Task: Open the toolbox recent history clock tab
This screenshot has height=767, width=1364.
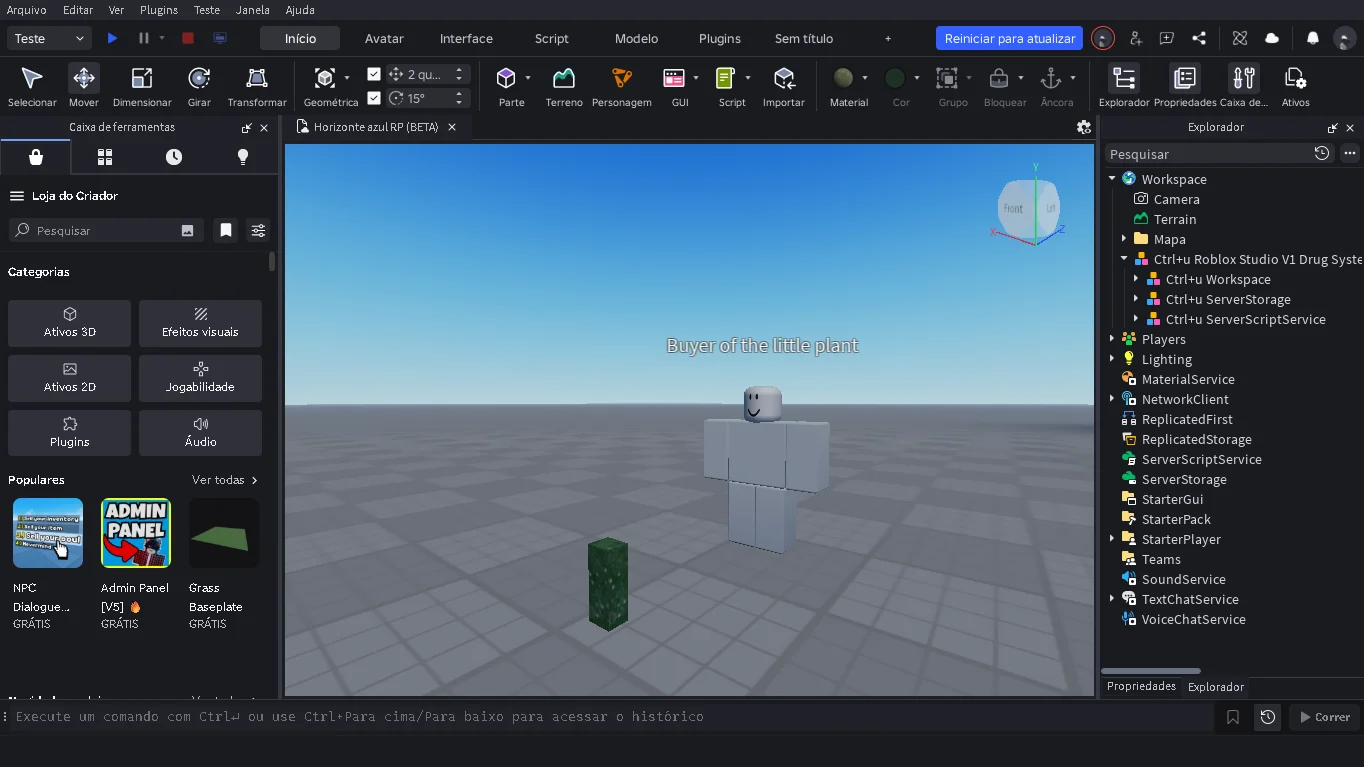Action: [x=174, y=157]
